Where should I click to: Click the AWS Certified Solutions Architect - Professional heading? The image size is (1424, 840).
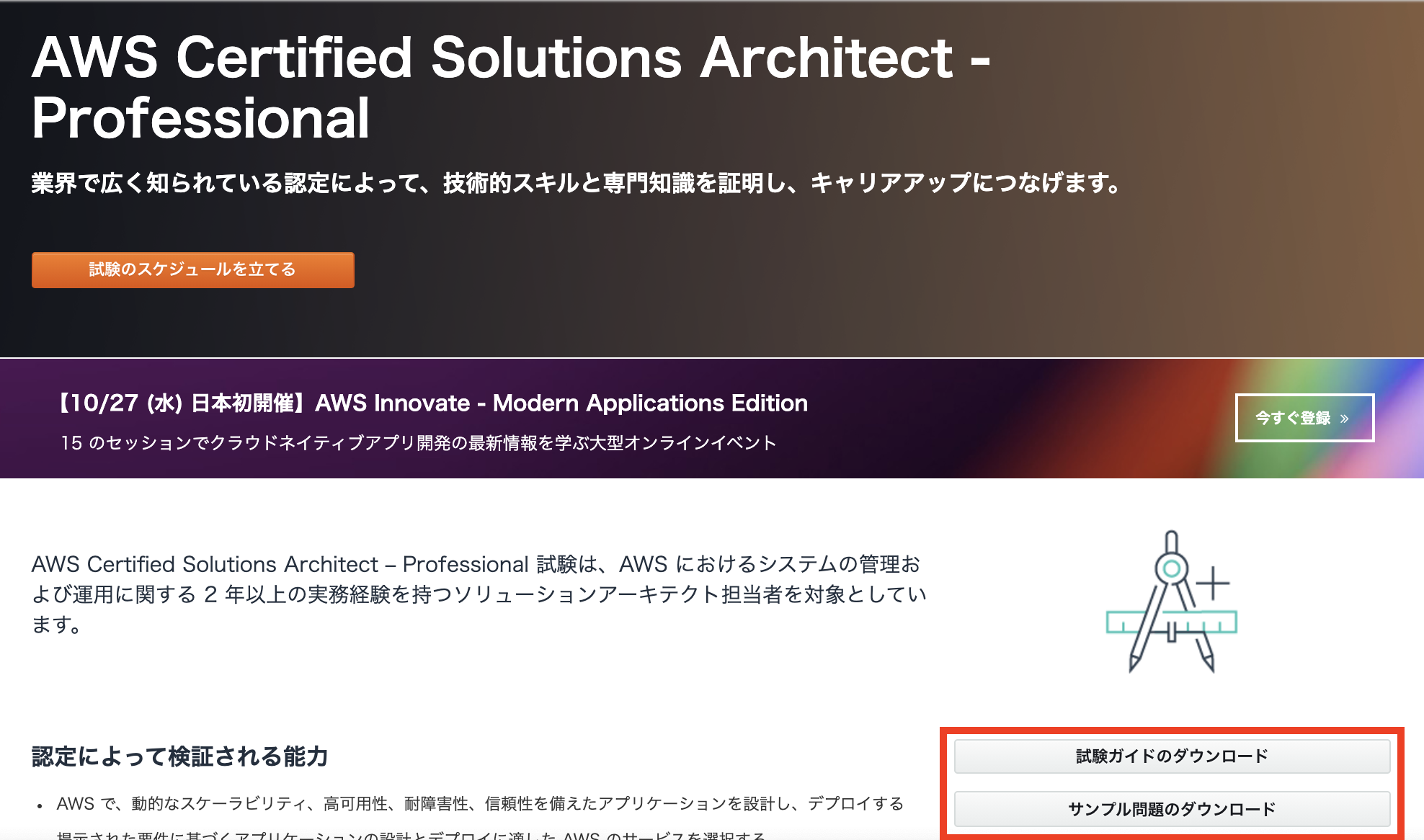(511, 88)
